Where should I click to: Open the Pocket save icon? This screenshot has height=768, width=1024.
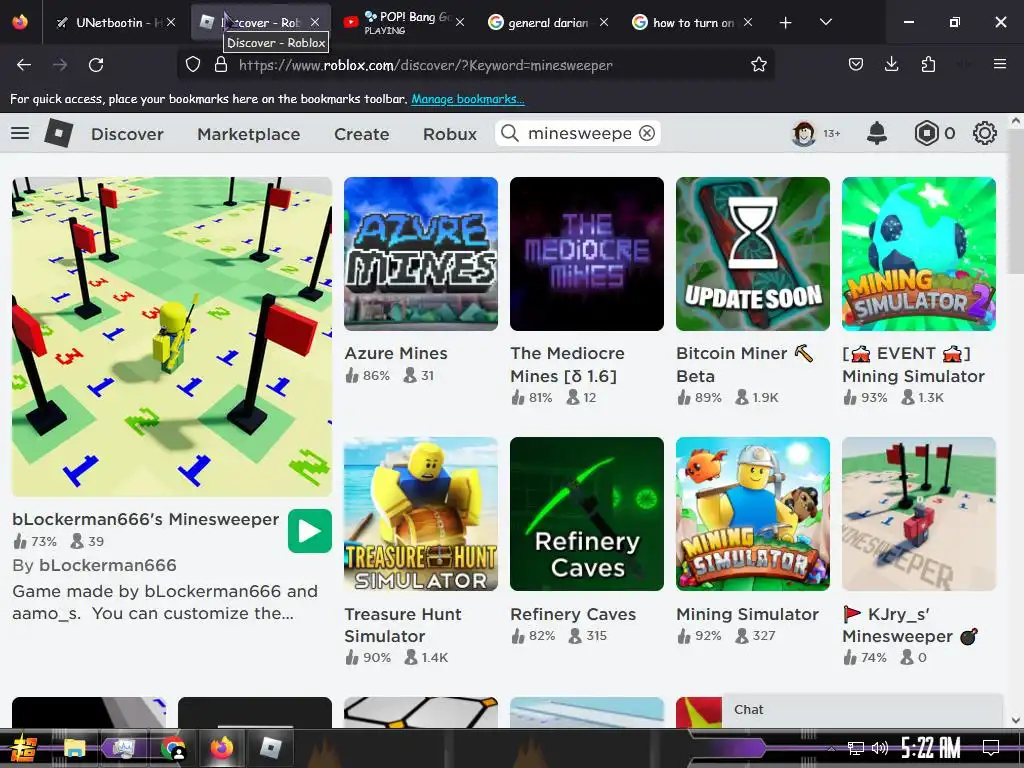click(856, 65)
